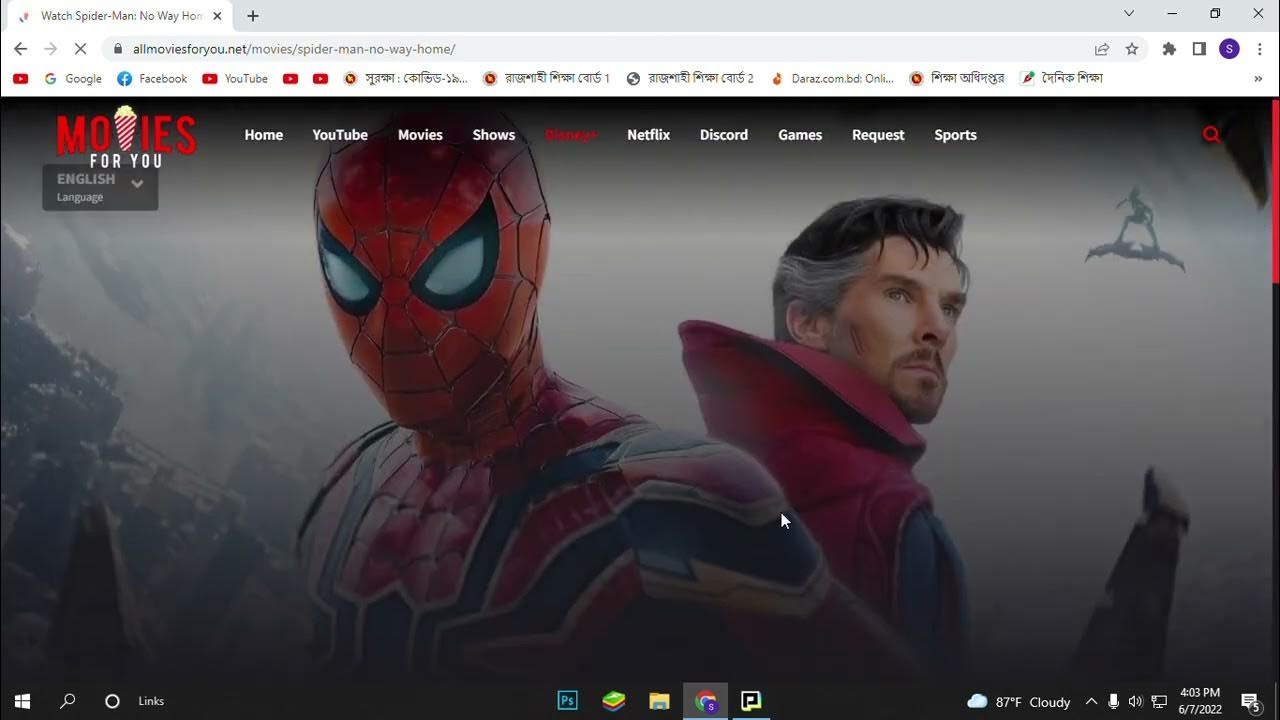This screenshot has width=1280, height=720.
Task: Click the Links toolbar label
Action: pos(151,701)
